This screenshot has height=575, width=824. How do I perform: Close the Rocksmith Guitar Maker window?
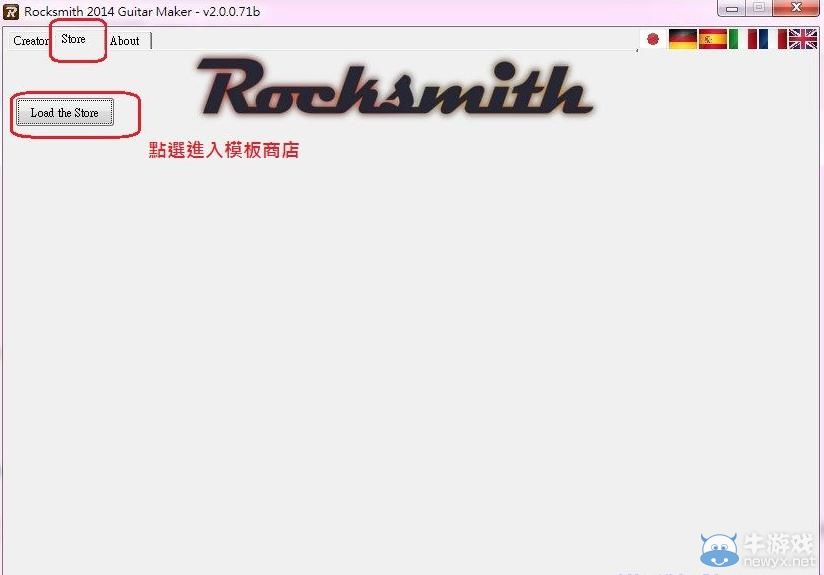(796, 8)
